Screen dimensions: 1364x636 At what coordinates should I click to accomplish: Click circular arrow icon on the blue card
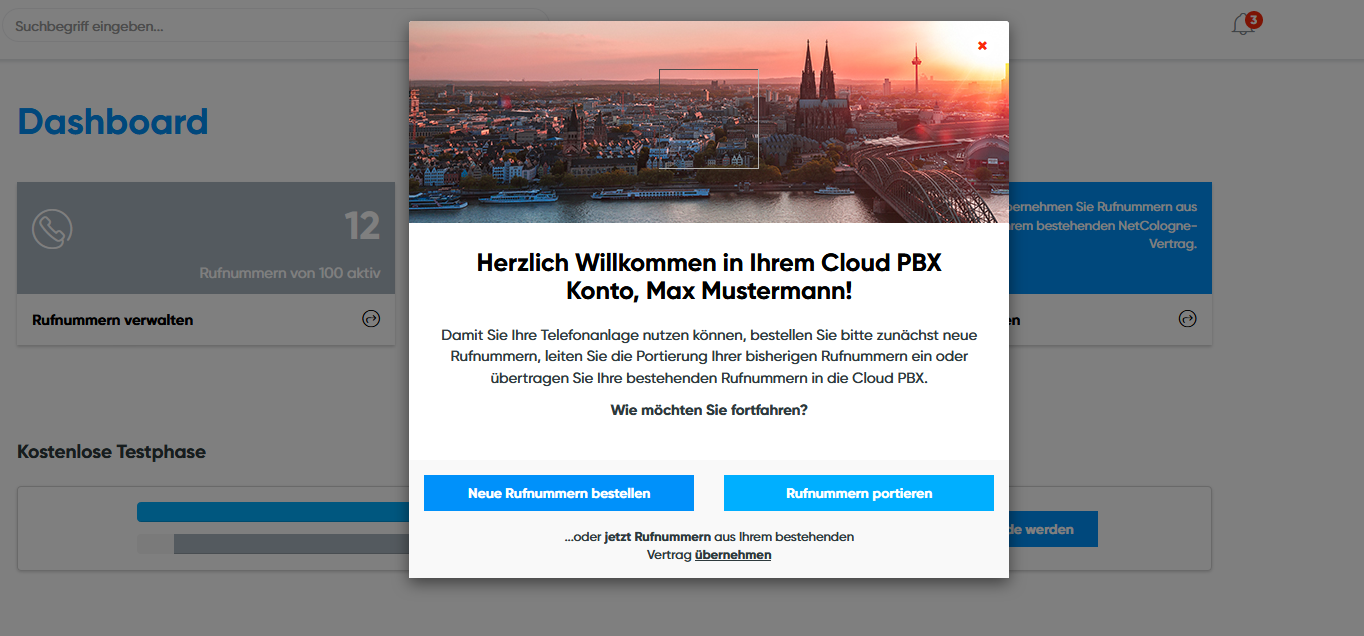click(x=1187, y=319)
